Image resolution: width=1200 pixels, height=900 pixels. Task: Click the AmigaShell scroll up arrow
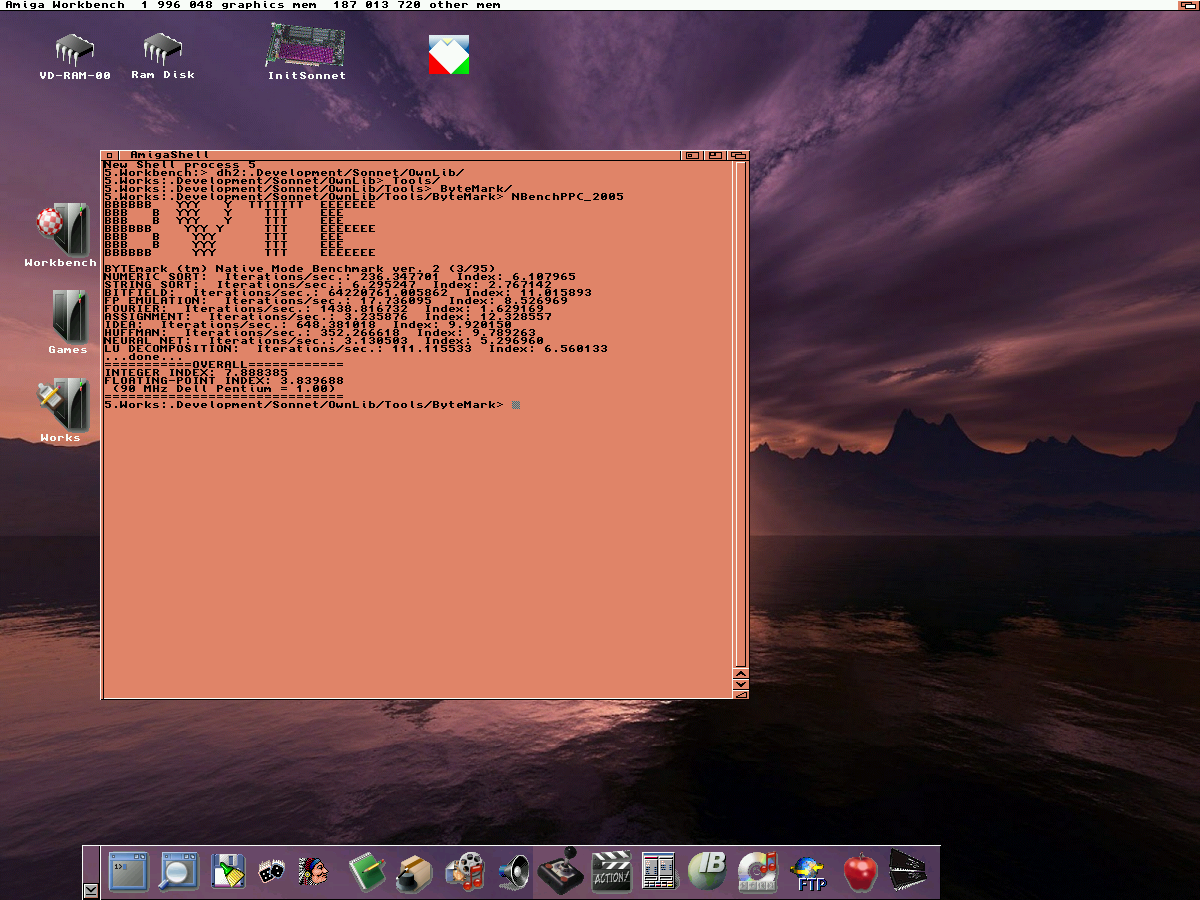741,675
